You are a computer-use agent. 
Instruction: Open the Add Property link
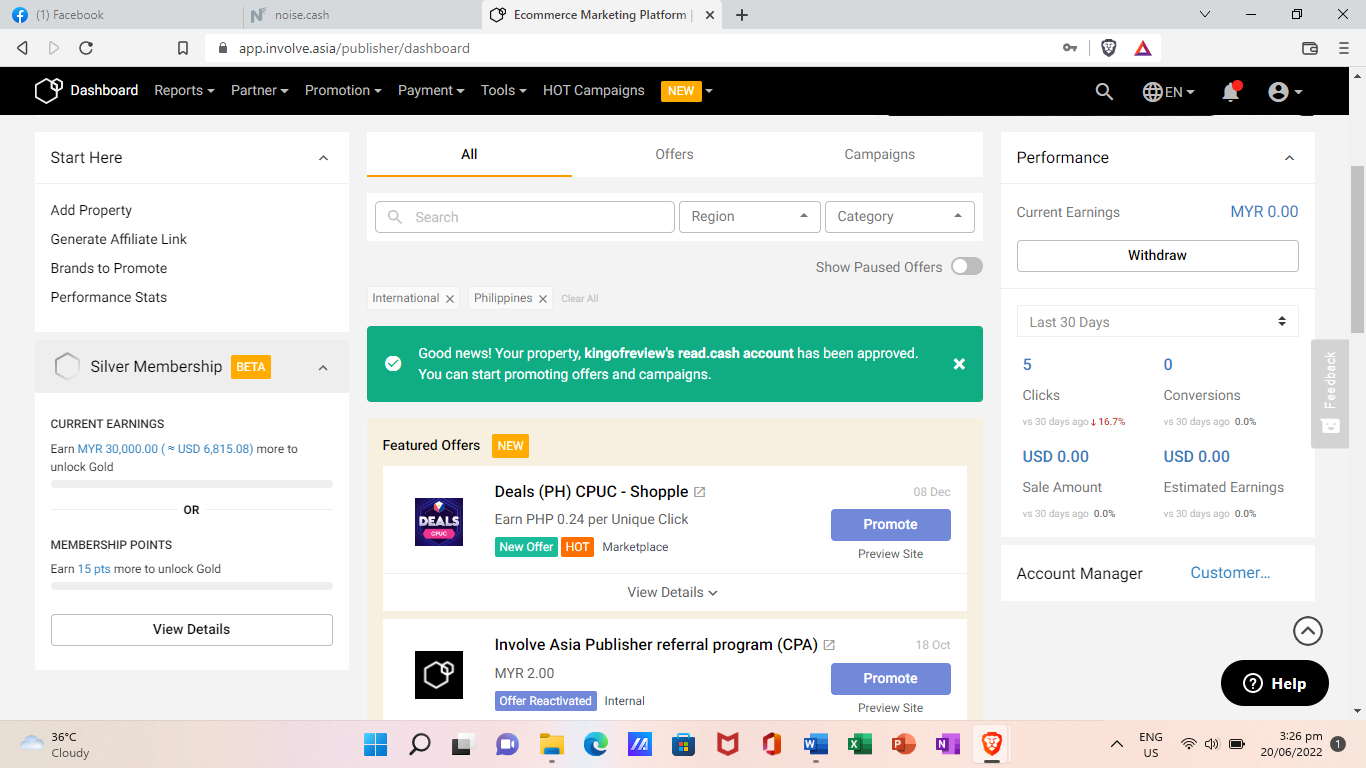(91, 210)
